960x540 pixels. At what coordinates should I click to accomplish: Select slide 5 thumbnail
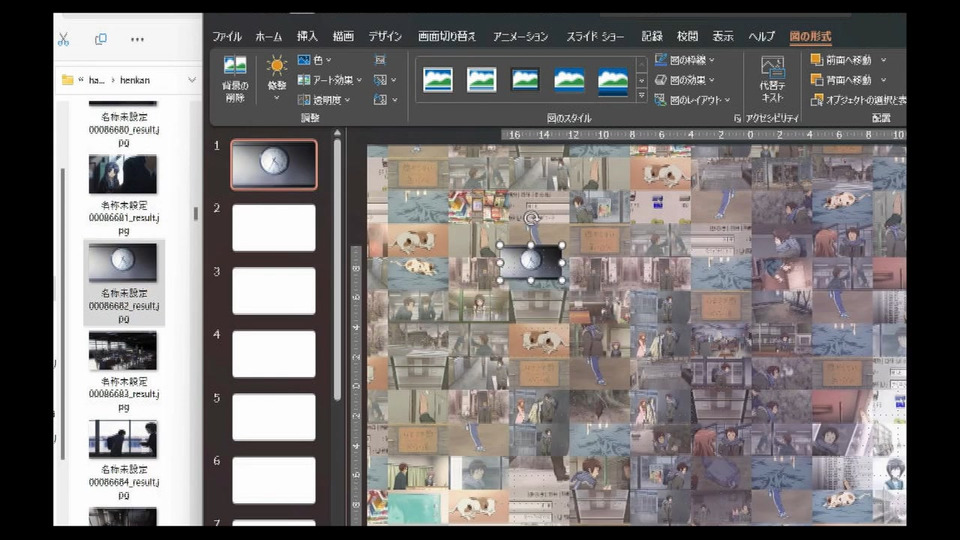(x=274, y=417)
